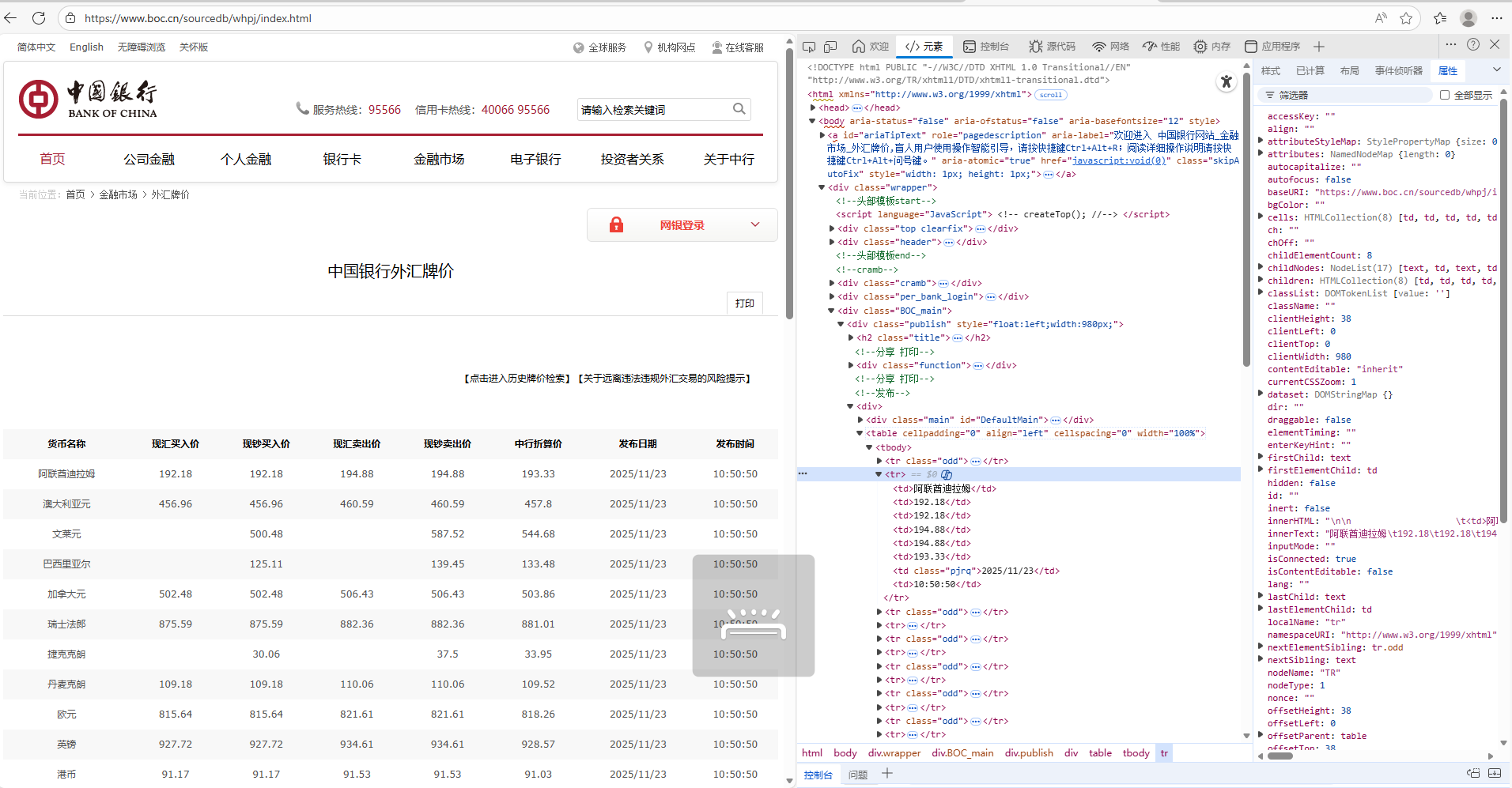
Task: Open the 事件侦听器 pane tab
Action: point(1399,71)
